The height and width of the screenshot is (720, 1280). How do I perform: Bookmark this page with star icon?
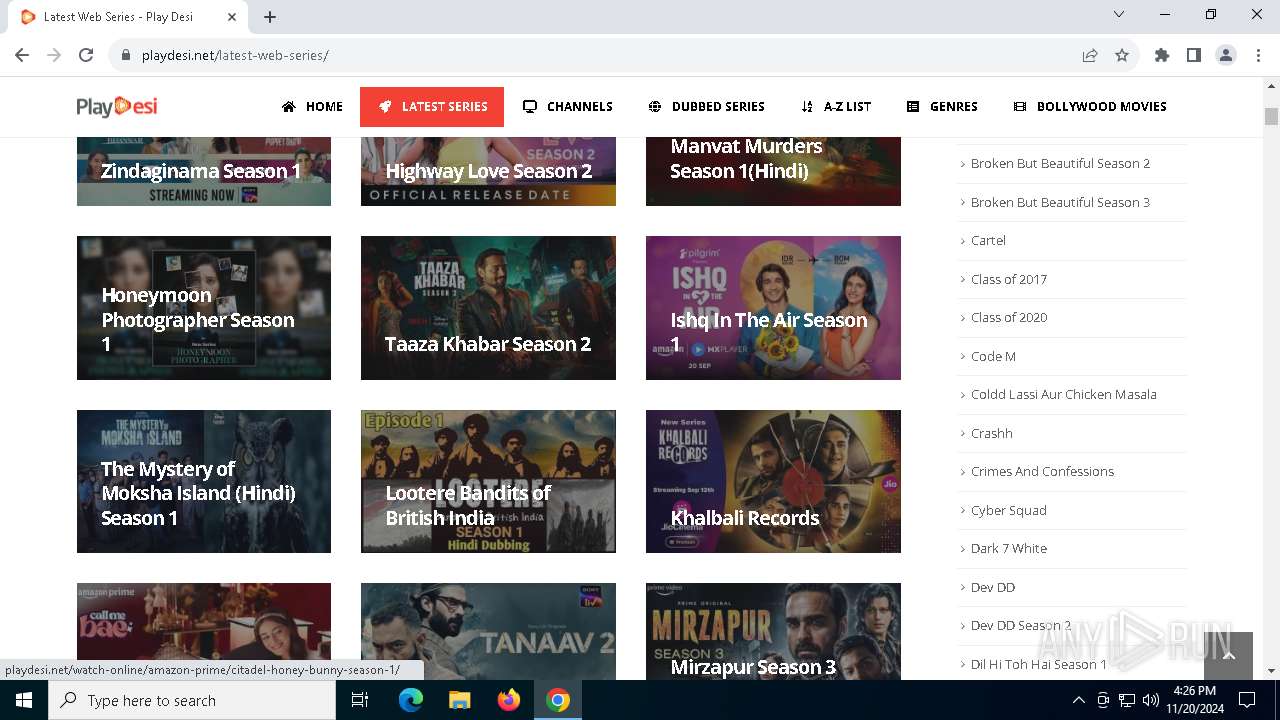(x=1122, y=55)
